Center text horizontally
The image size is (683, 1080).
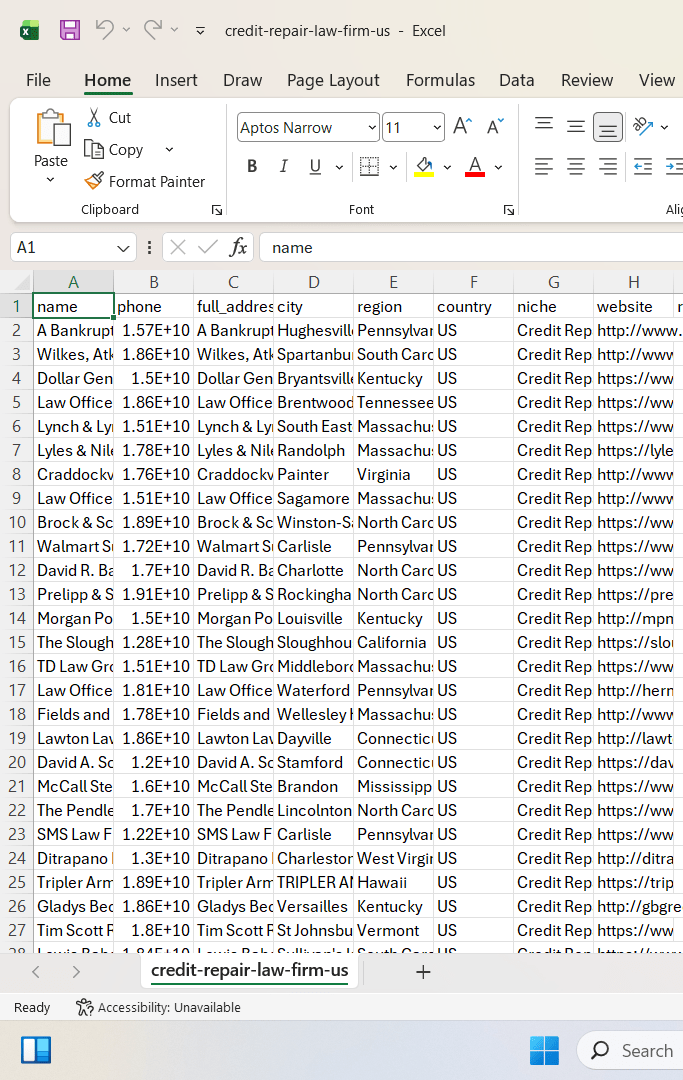576,166
